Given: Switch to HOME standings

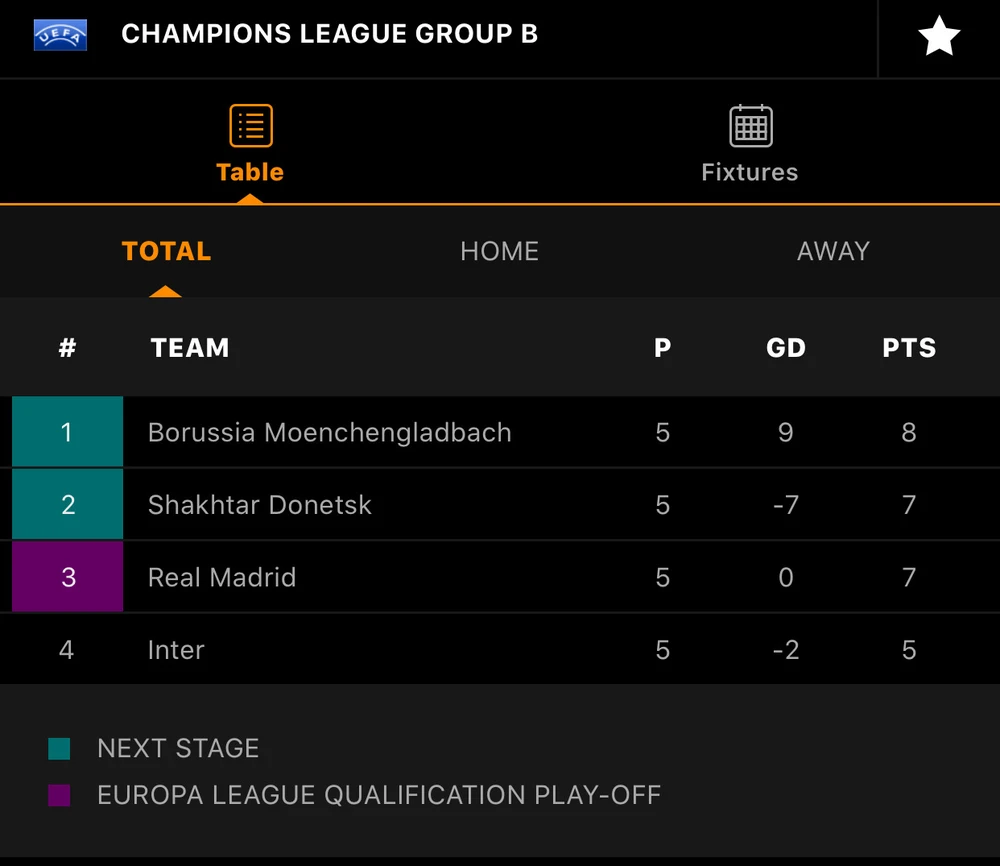Looking at the screenshot, I should [x=499, y=251].
